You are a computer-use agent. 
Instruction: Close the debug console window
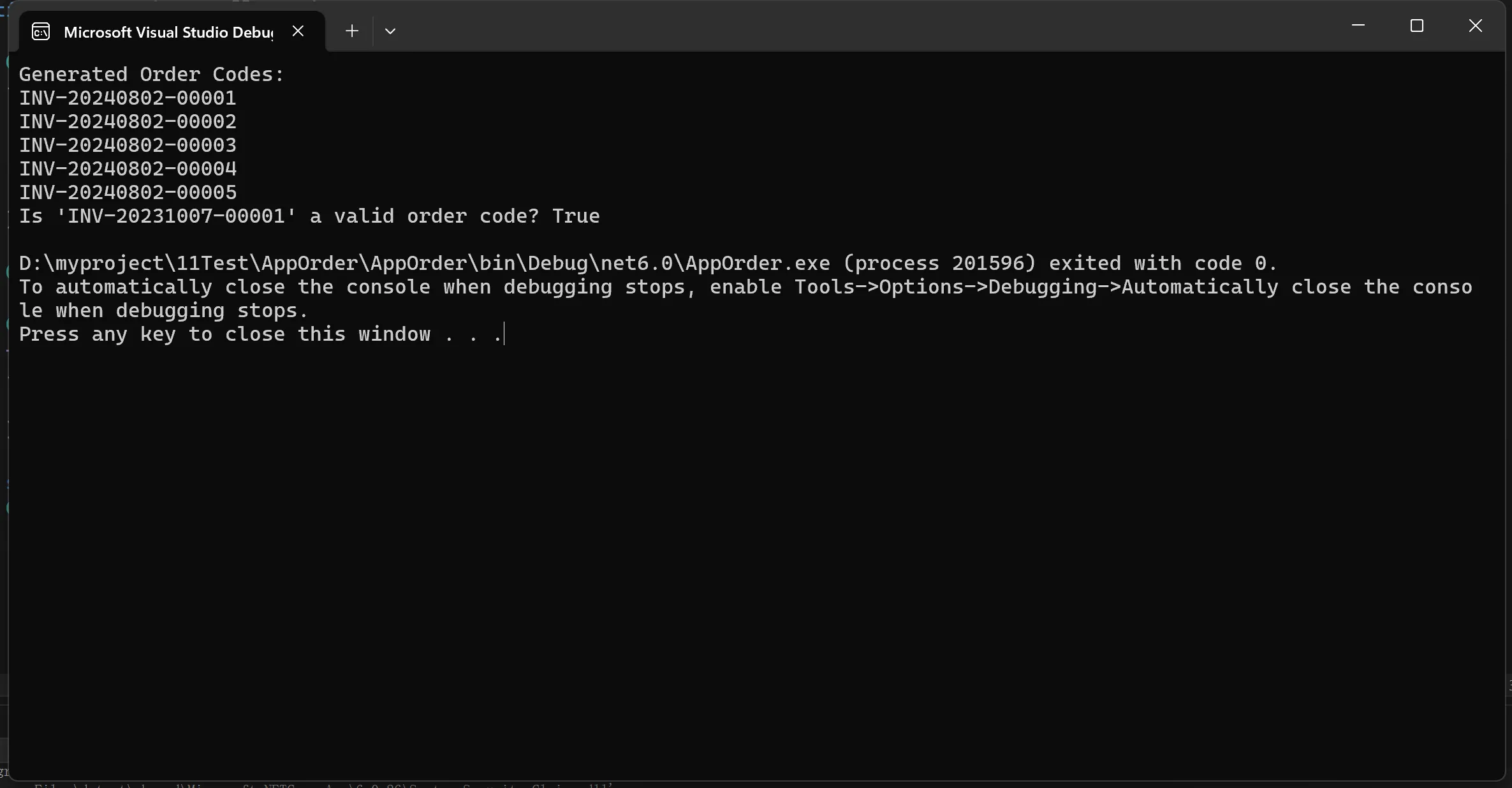[x=1476, y=26]
